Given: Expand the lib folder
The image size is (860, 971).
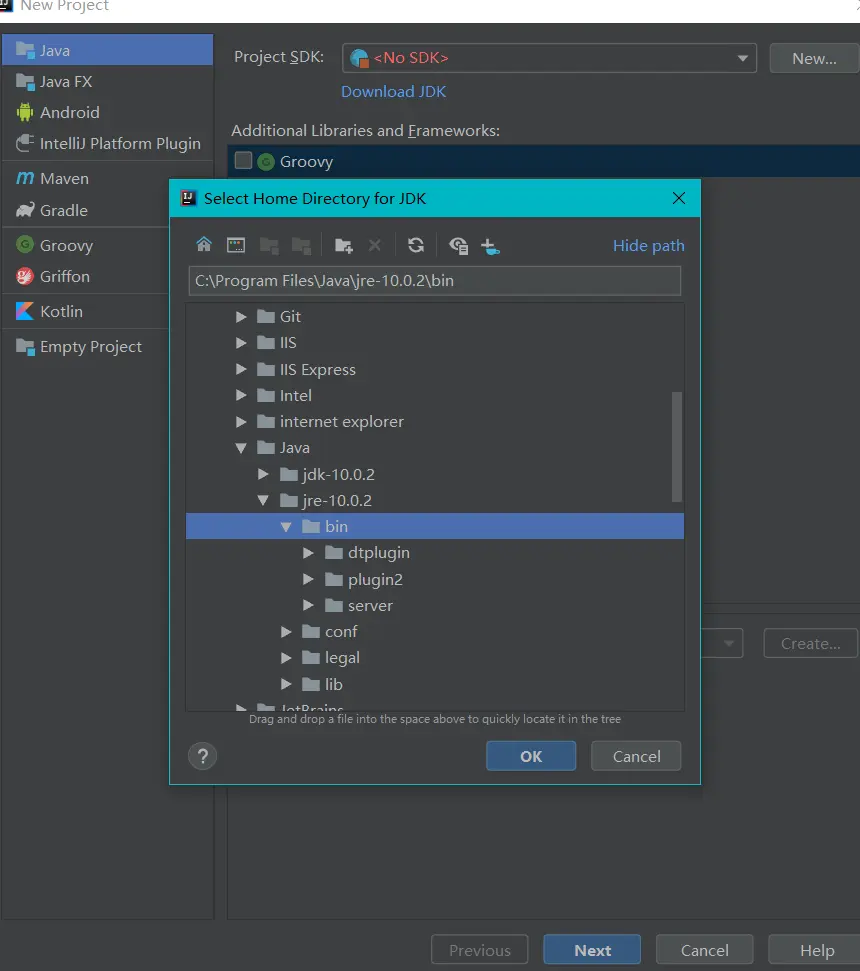Looking at the screenshot, I should coord(286,684).
